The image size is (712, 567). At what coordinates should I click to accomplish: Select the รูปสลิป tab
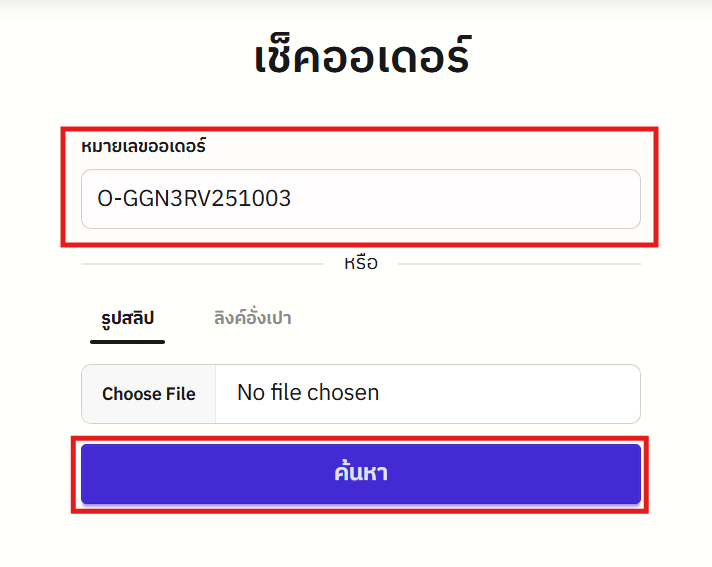tap(127, 318)
